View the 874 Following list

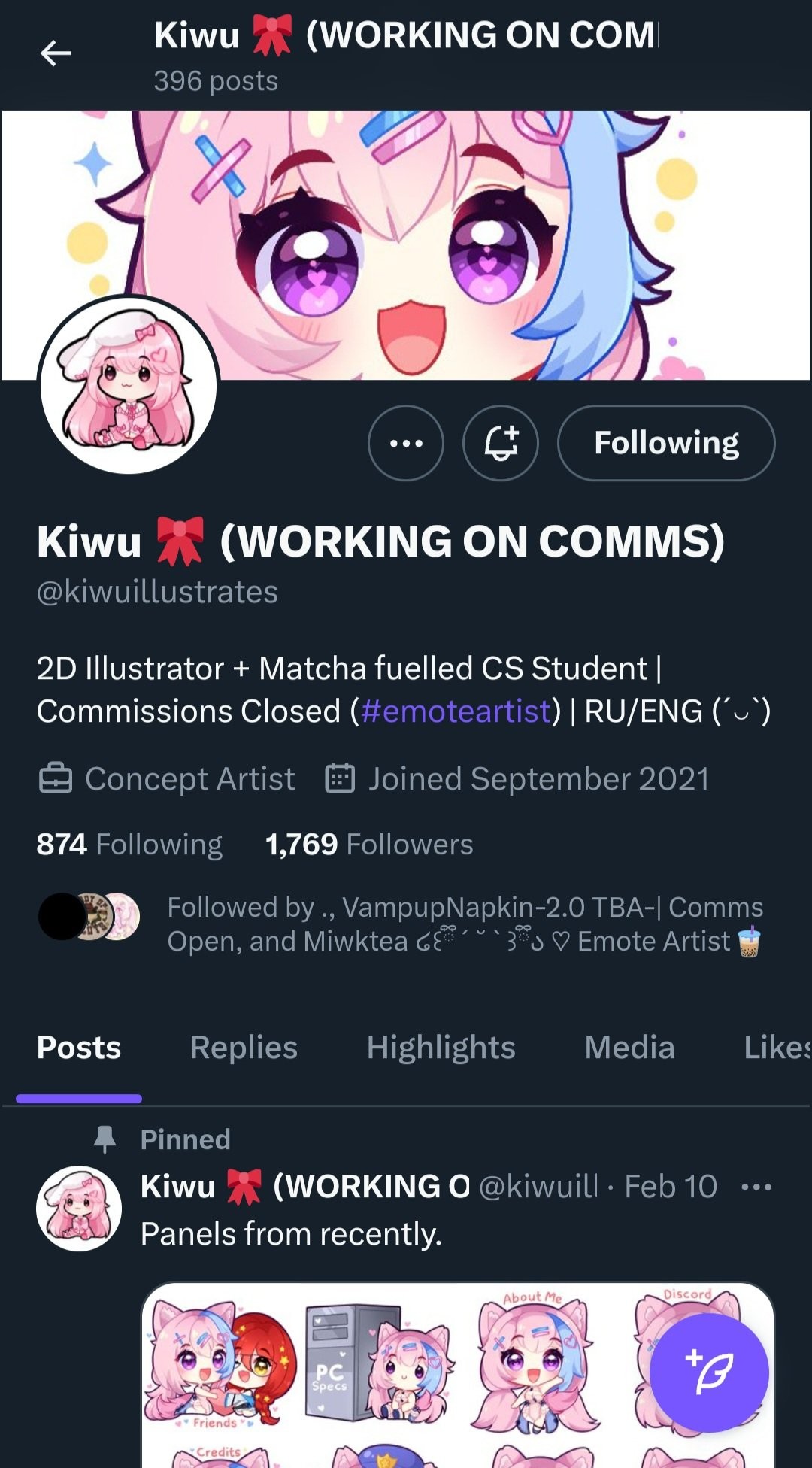pos(129,845)
